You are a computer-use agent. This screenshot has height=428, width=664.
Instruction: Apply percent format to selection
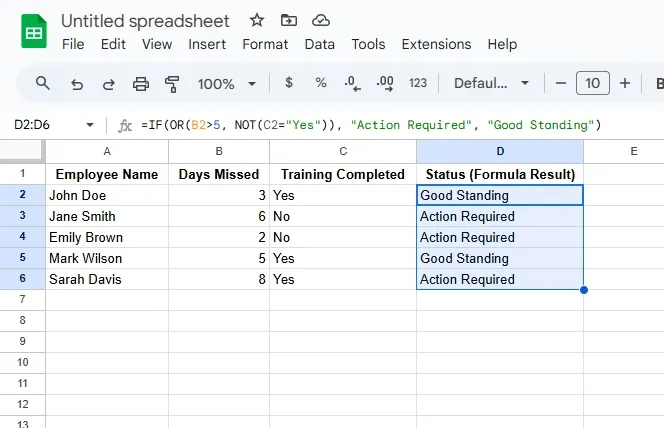point(320,83)
